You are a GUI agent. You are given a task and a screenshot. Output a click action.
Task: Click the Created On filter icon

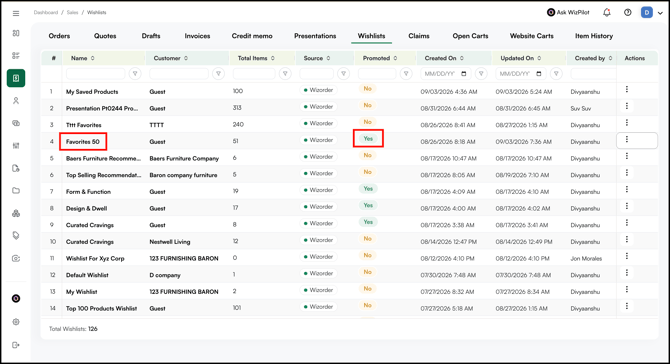[x=481, y=73]
